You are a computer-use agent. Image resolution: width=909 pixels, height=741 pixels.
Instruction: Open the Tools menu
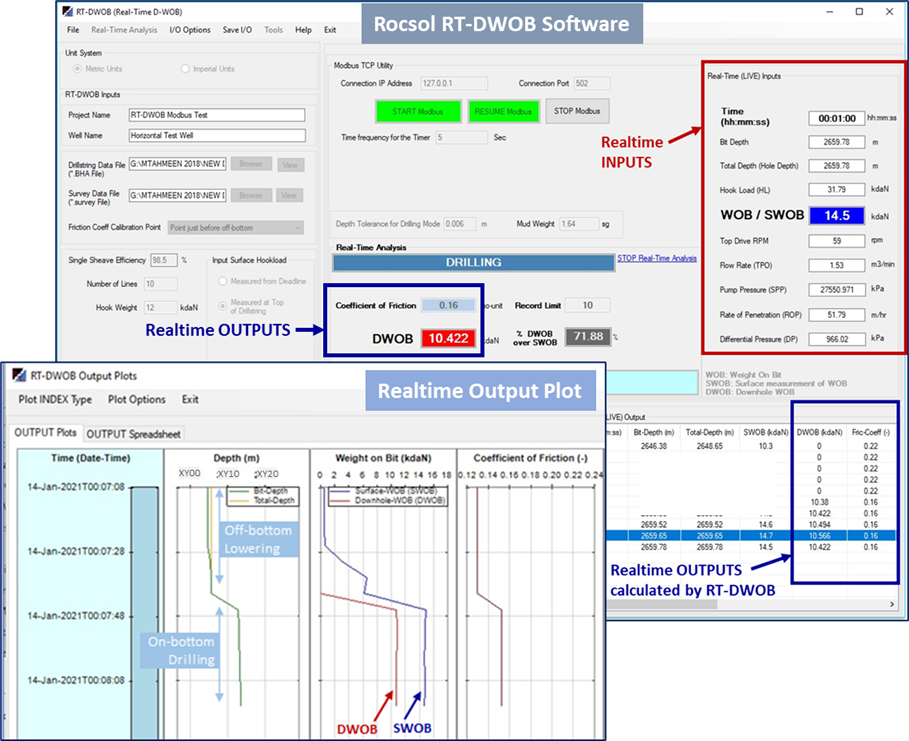pyautogui.click(x=274, y=30)
